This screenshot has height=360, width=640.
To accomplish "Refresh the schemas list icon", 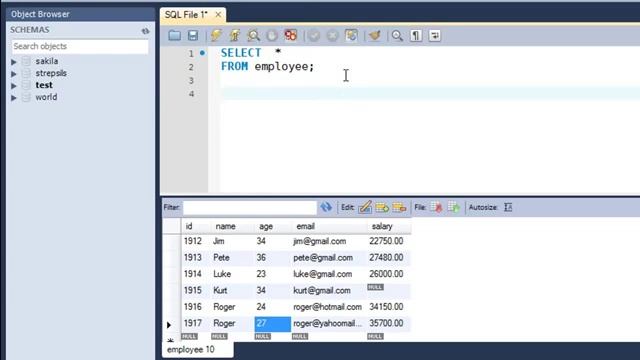I will 145,31.
